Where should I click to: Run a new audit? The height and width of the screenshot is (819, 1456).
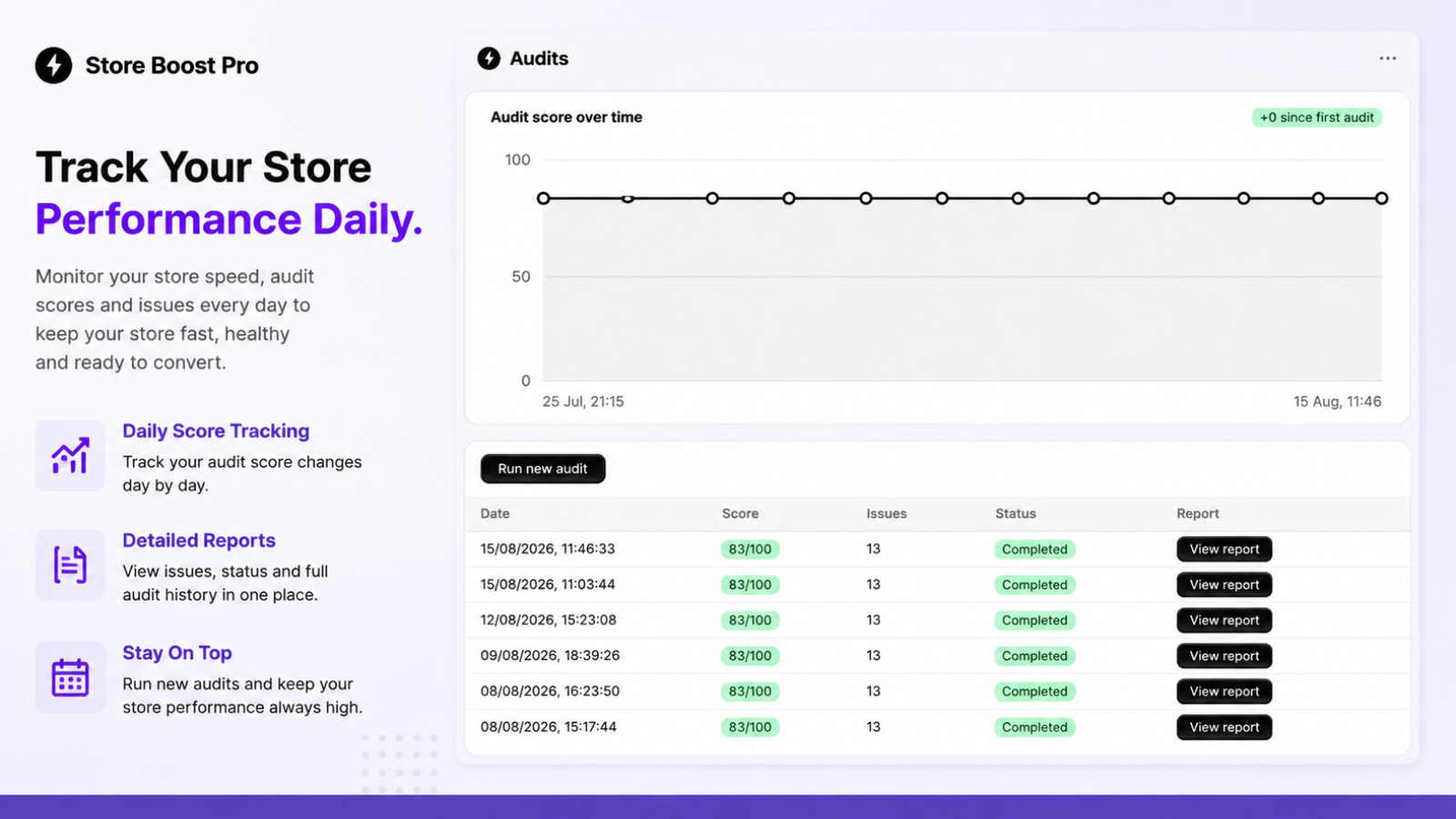543,469
